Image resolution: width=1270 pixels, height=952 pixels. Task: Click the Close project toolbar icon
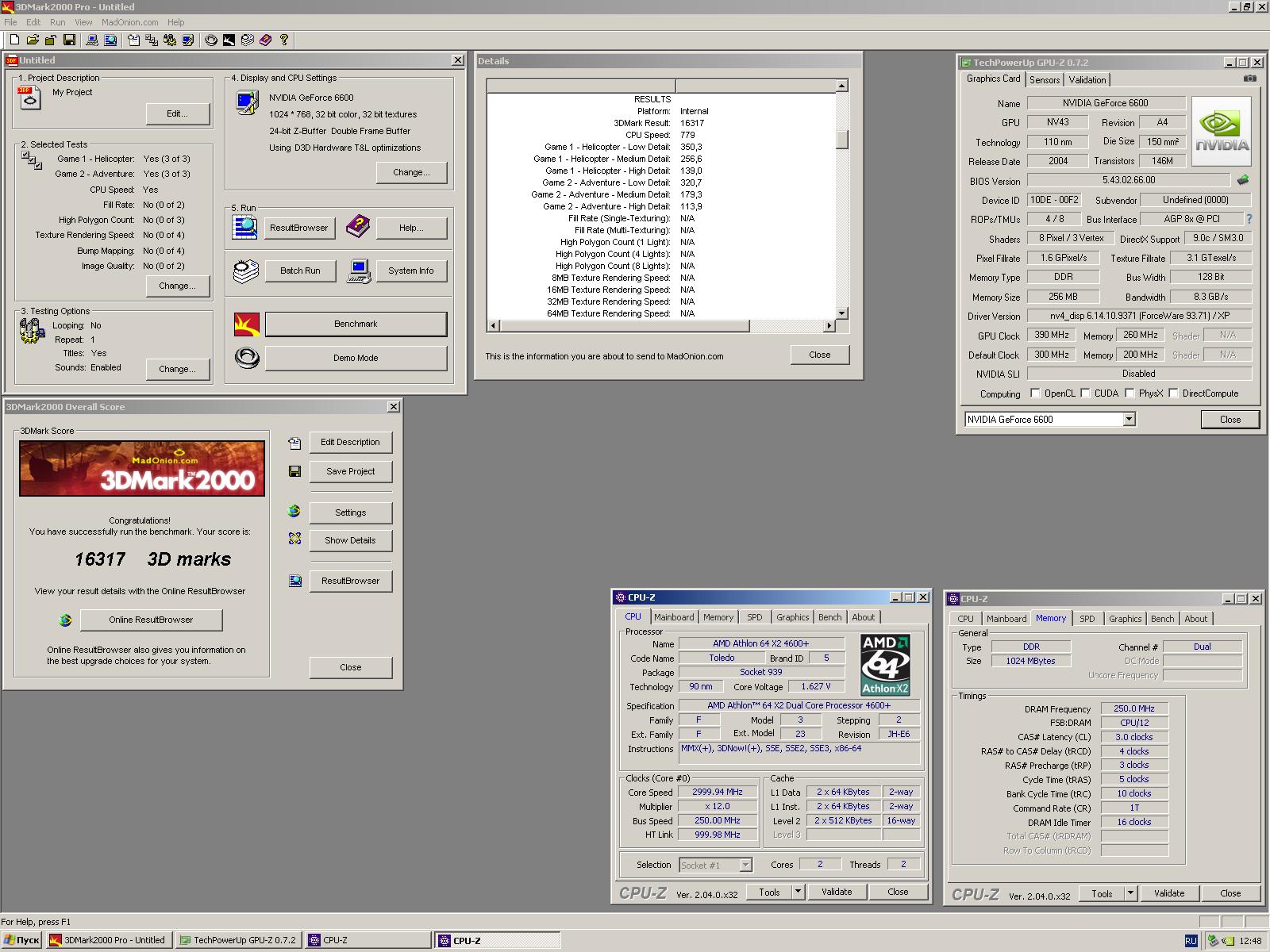(x=51, y=40)
